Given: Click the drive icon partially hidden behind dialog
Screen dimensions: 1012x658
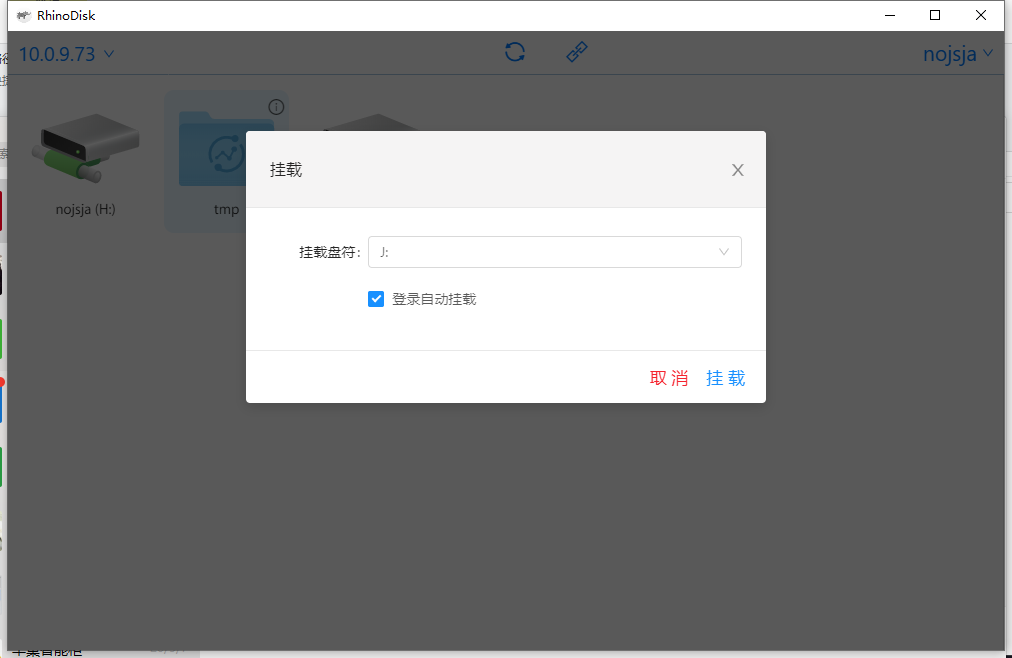Looking at the screenshot, I should [x=372, y=120].
